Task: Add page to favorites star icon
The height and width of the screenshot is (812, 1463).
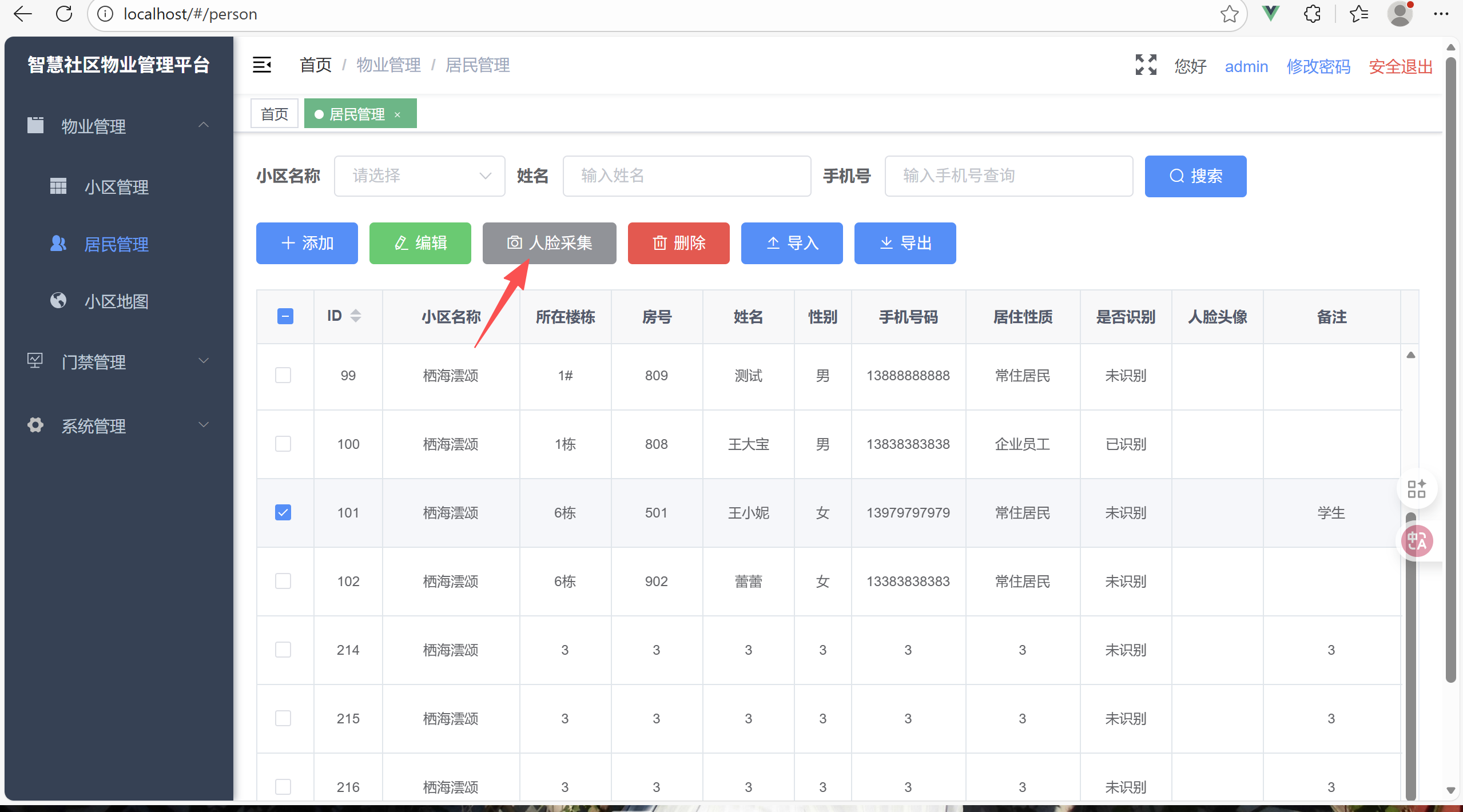Action: pyautogui.click(x=1229, y=14)
